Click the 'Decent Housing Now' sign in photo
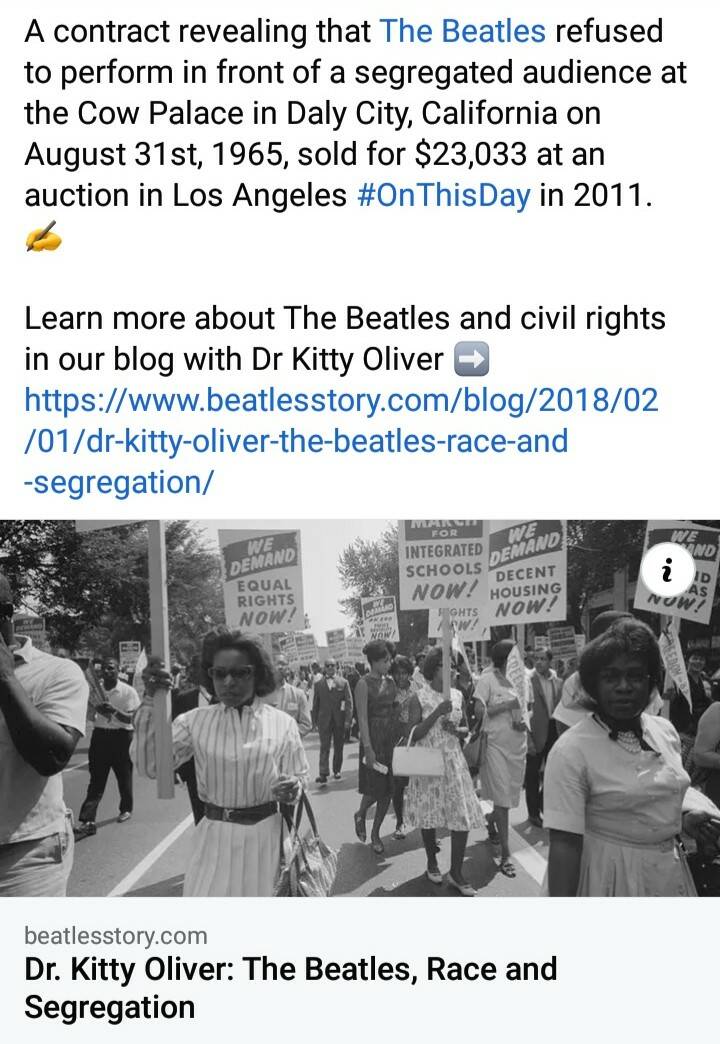 click(528, 573)
